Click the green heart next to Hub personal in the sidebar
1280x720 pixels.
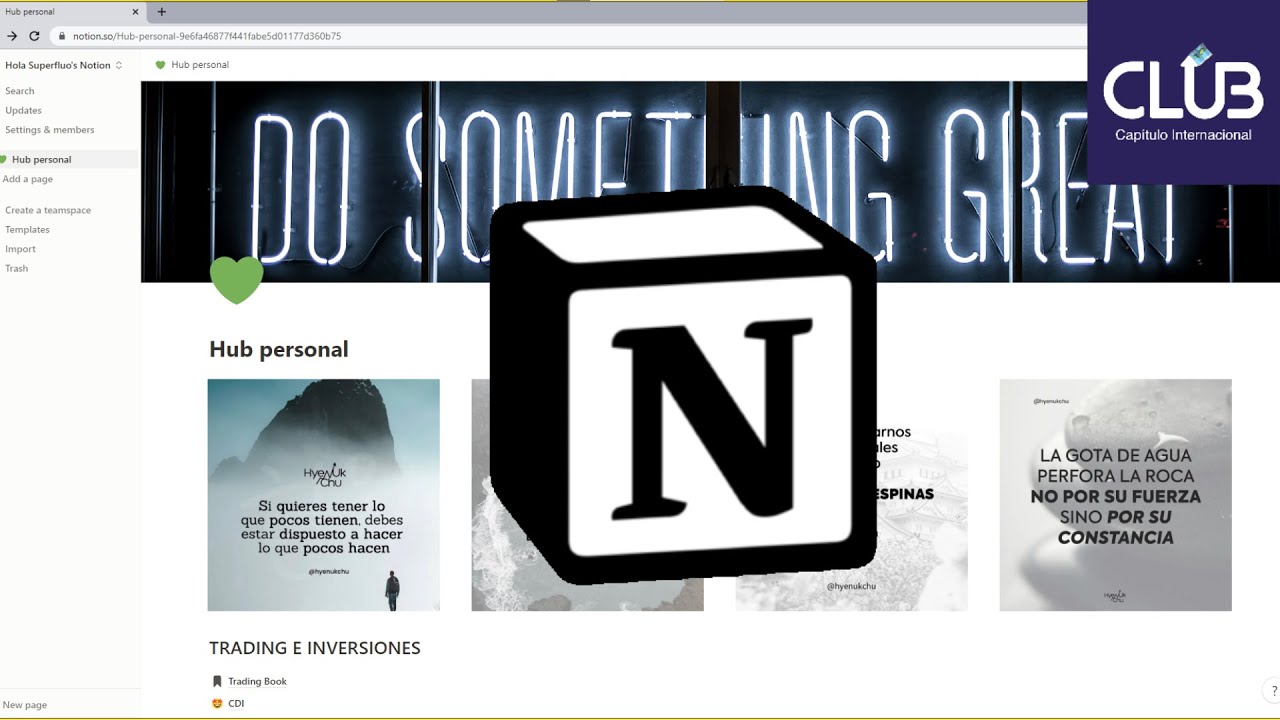click(4, 159)
